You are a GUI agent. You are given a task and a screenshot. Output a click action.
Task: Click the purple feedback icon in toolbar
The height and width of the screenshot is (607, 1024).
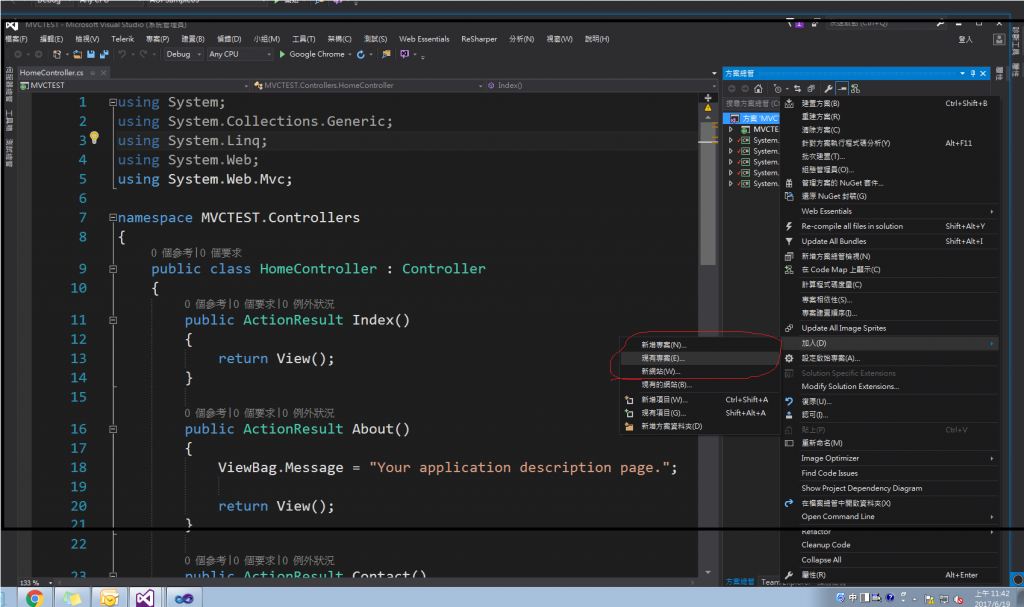[404, 54]
